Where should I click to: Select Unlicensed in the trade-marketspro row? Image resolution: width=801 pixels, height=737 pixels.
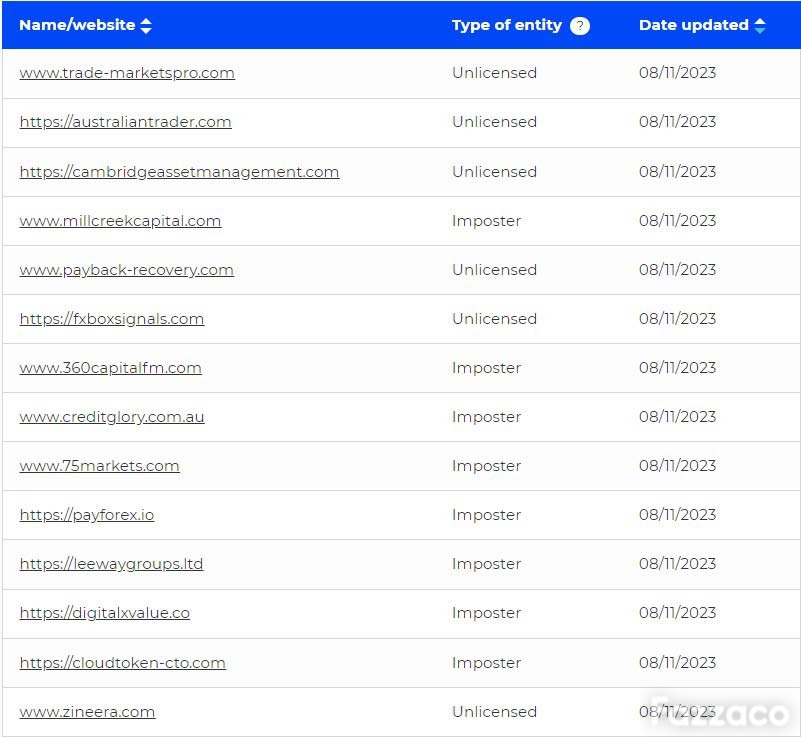tap(494, 73)
